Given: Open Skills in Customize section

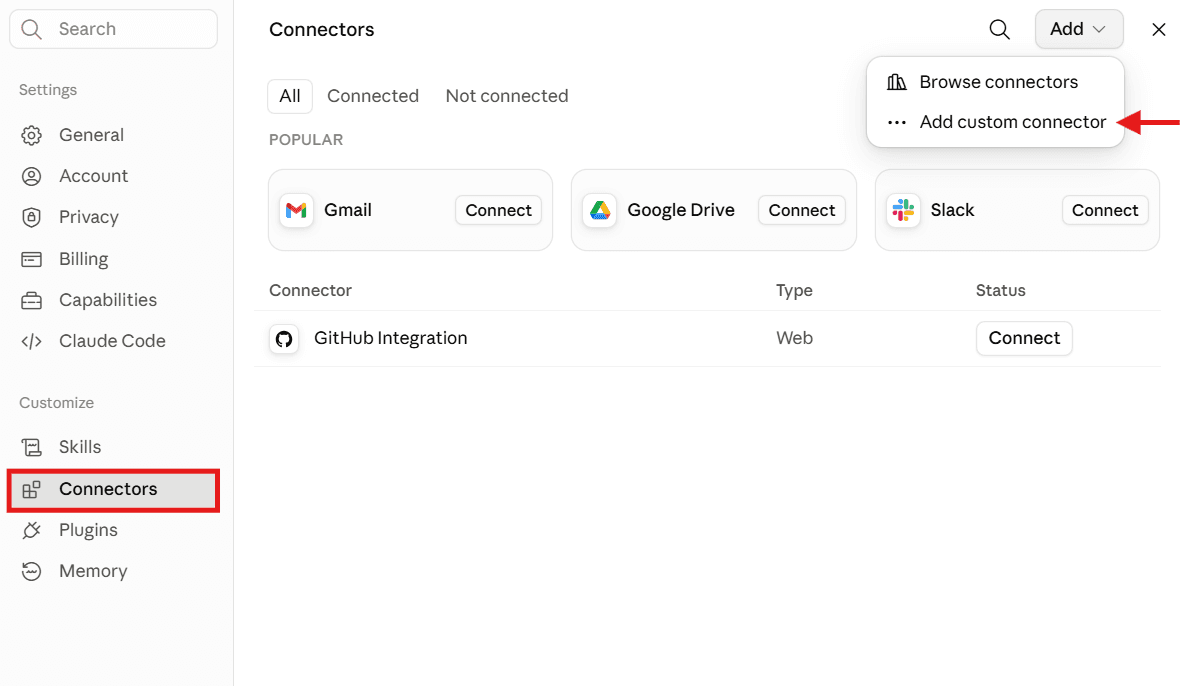Looking at the screenshot, I should pos(80,447).
